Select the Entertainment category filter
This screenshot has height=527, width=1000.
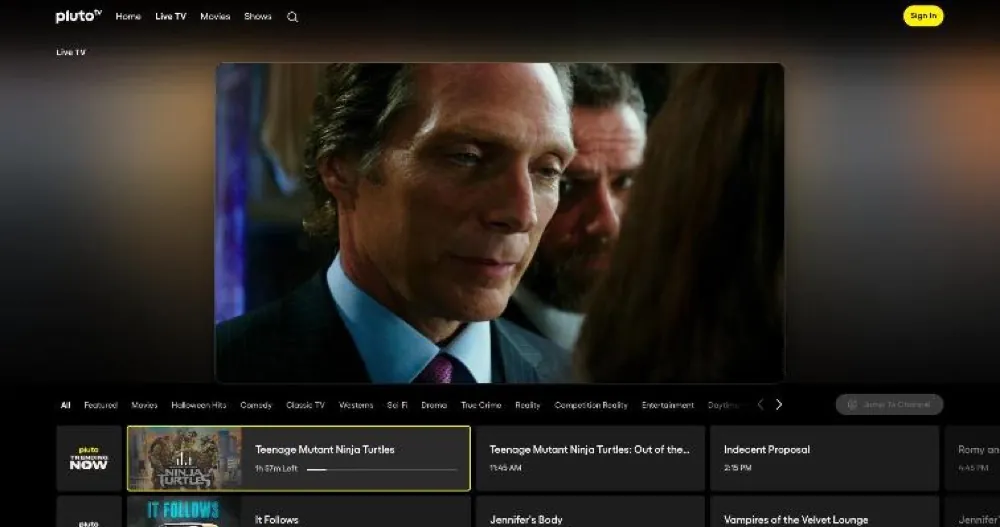click(667, 405)
